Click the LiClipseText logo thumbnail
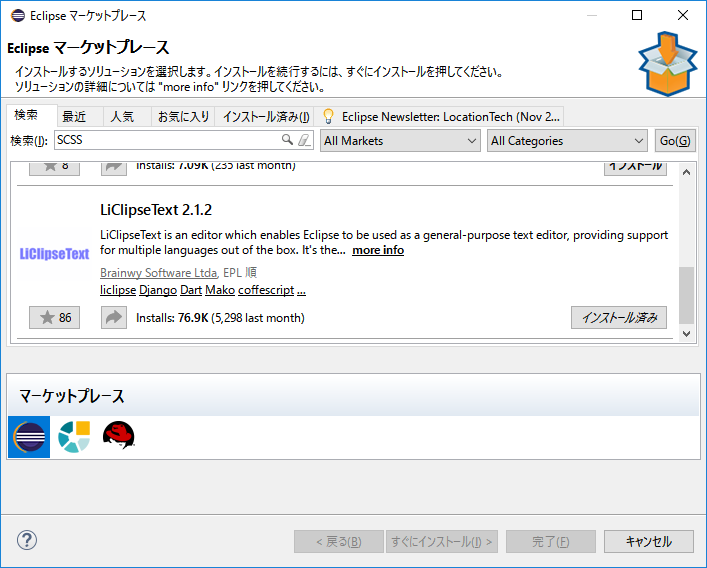 (55, 254)
